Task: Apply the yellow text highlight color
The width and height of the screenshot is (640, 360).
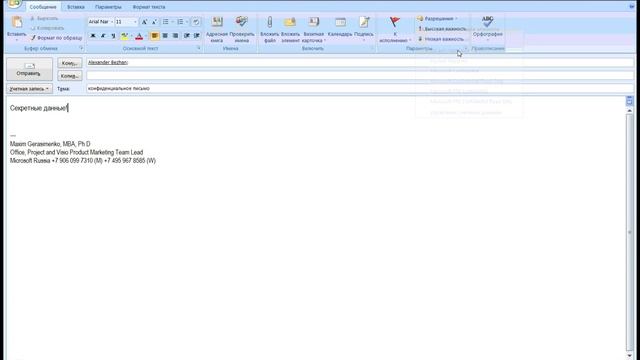Action: tap(124, 36)
